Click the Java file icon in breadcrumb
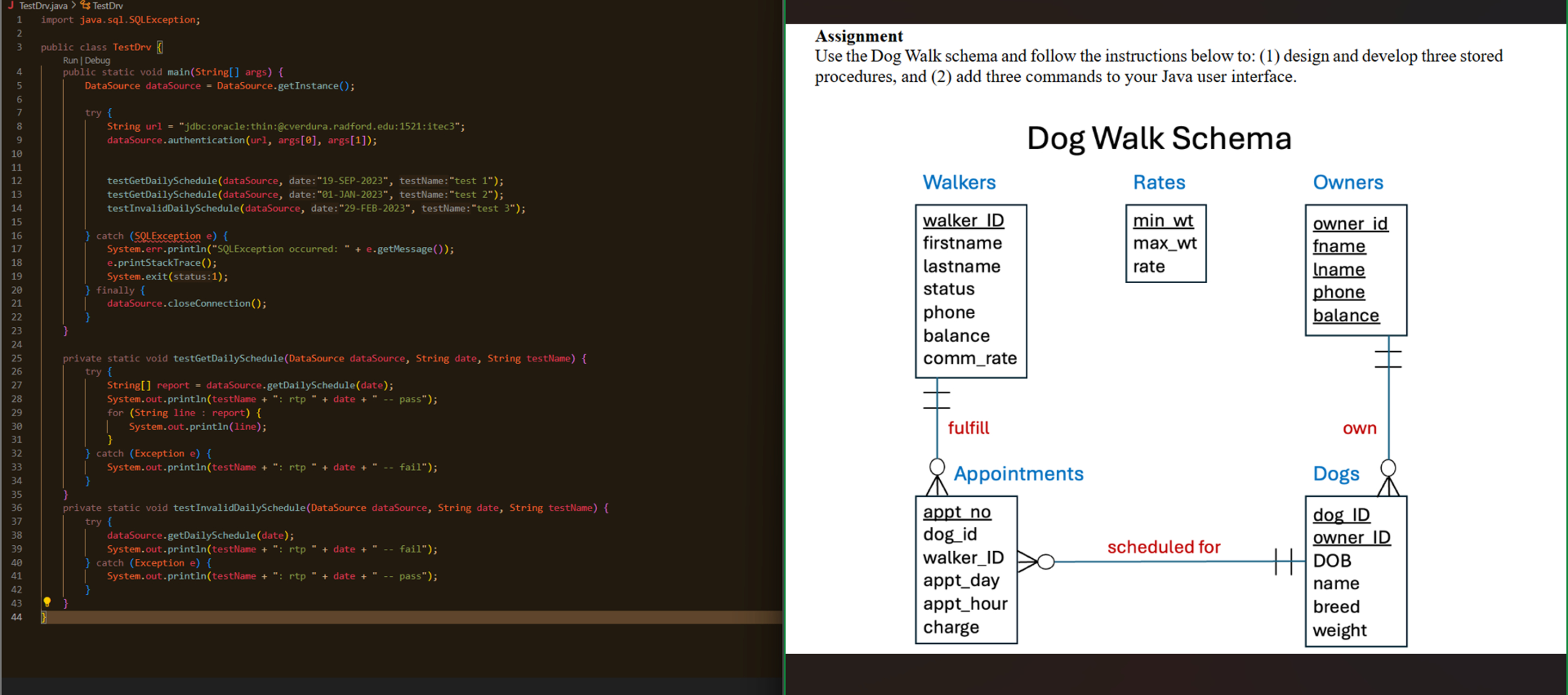 pyautogui.click(x=10, y=5)
